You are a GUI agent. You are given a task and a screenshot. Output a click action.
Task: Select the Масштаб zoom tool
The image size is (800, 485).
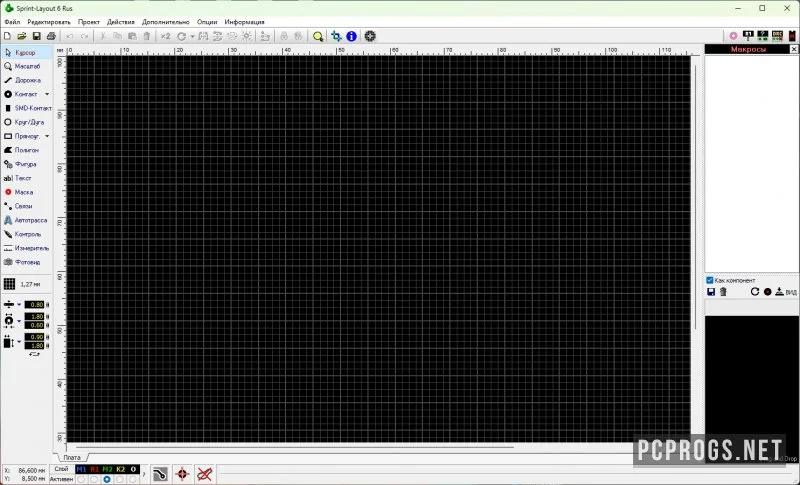point(26,66)
